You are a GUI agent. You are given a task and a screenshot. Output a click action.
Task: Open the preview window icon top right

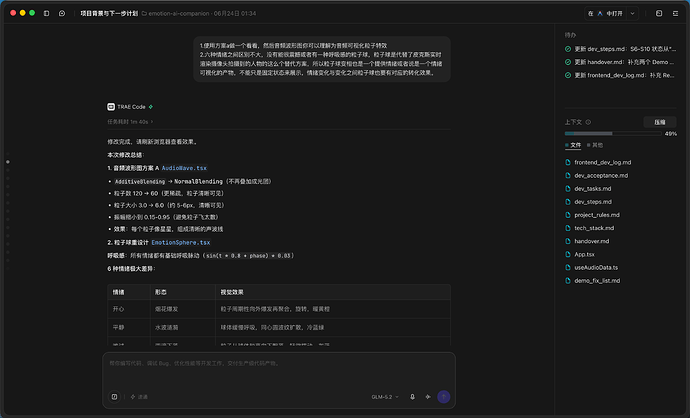[659, 13]
